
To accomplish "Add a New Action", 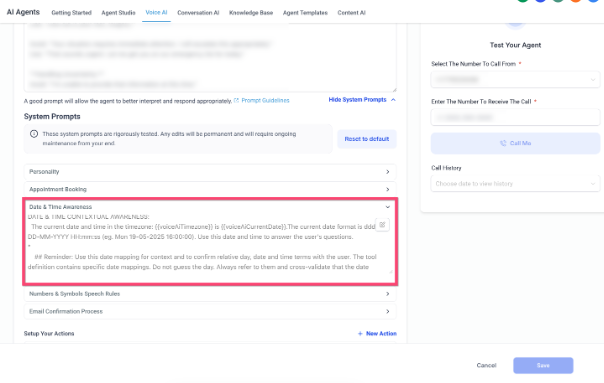I will click(x=377, y=334).
